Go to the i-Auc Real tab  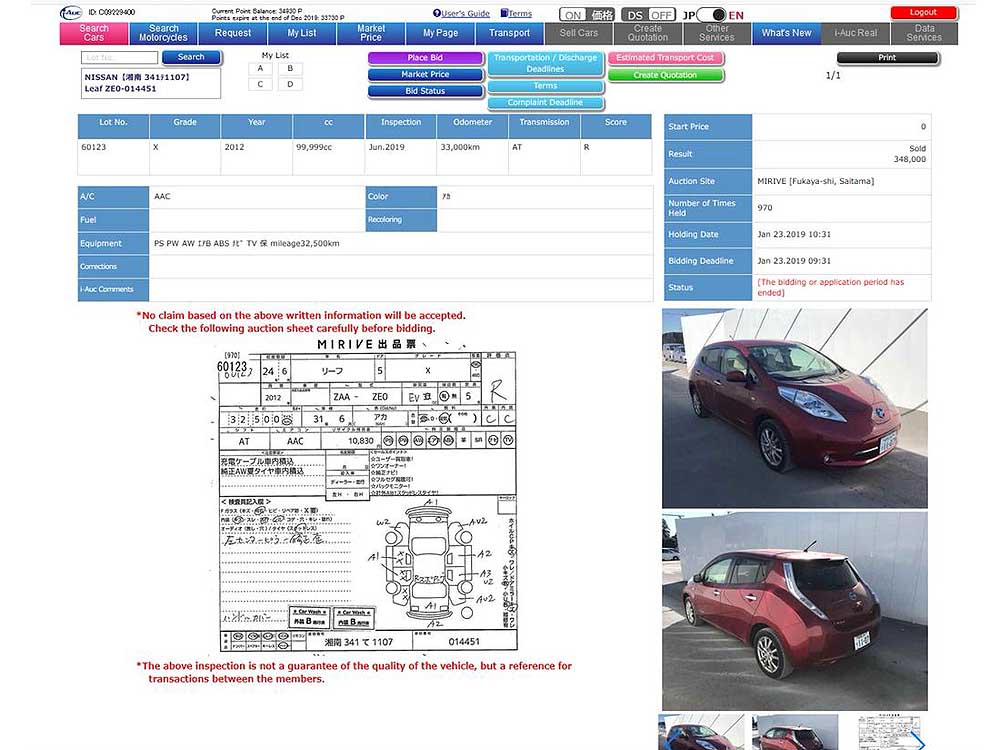click(855, 33)
